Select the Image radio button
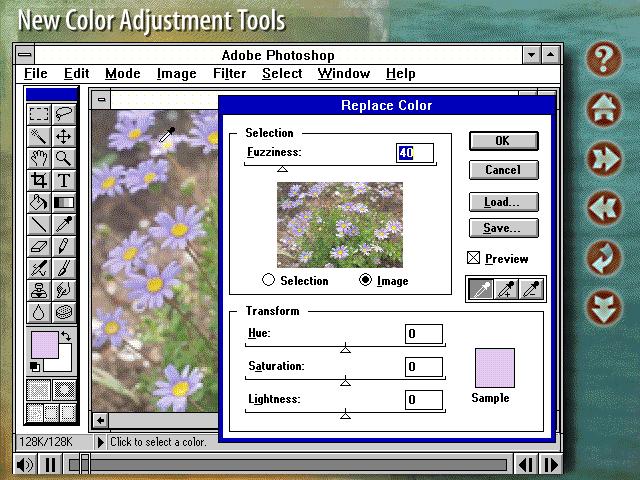The width and height of the screenshot is (640, 480). click(365, 280)
